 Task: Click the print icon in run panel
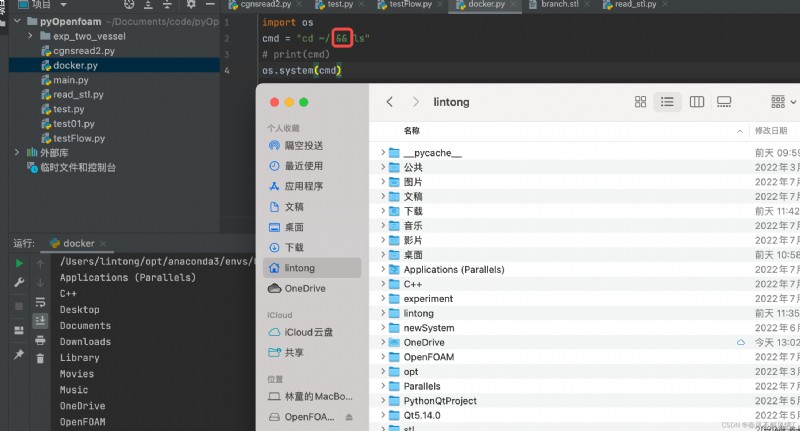click(40, 340)
